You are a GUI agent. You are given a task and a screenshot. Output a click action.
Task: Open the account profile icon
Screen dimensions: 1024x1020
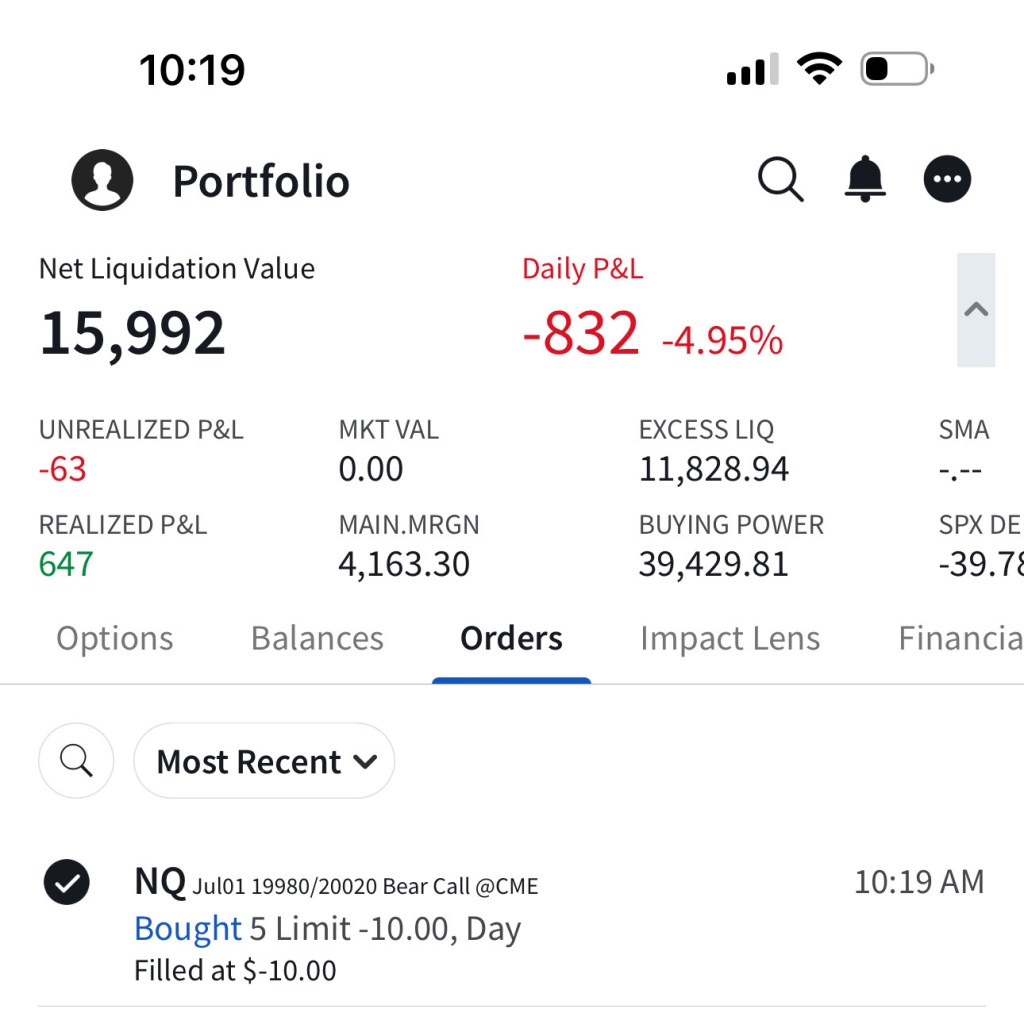(x=102, y=180)
